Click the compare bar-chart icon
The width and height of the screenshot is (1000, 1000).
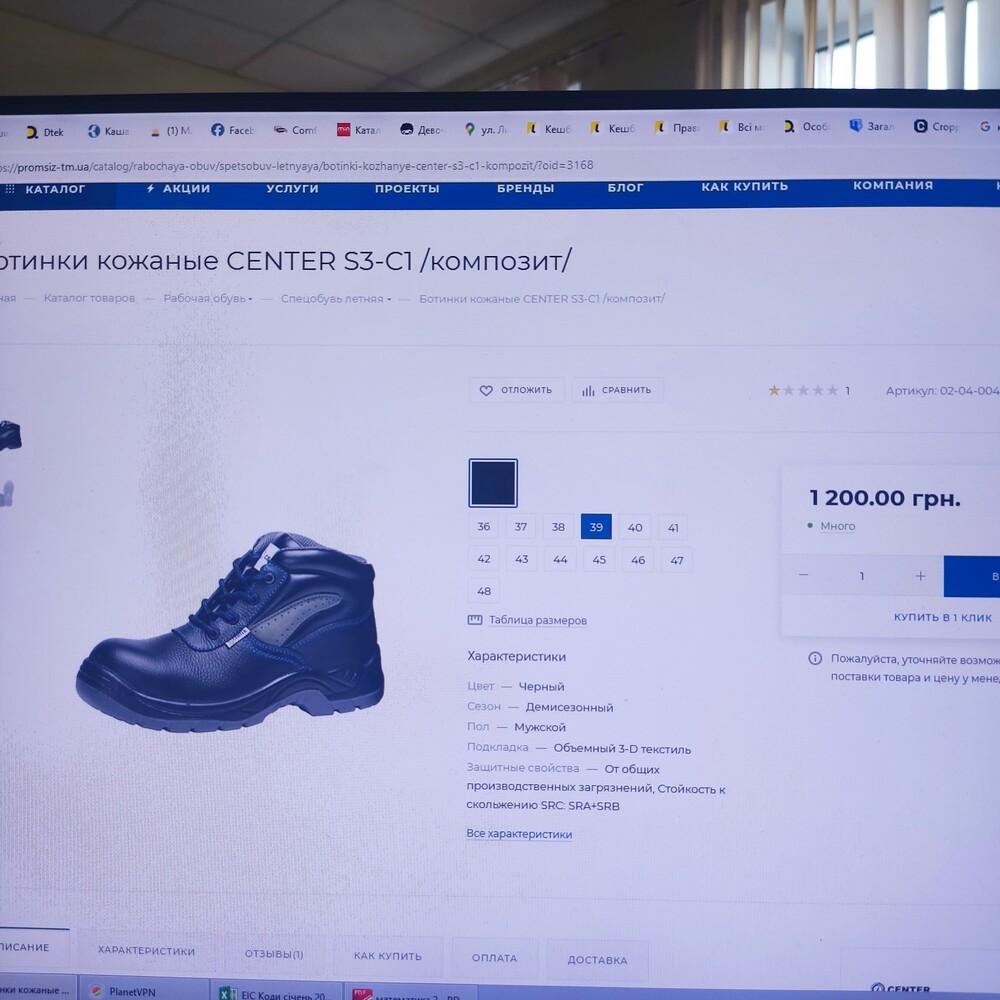coord(588,391)
